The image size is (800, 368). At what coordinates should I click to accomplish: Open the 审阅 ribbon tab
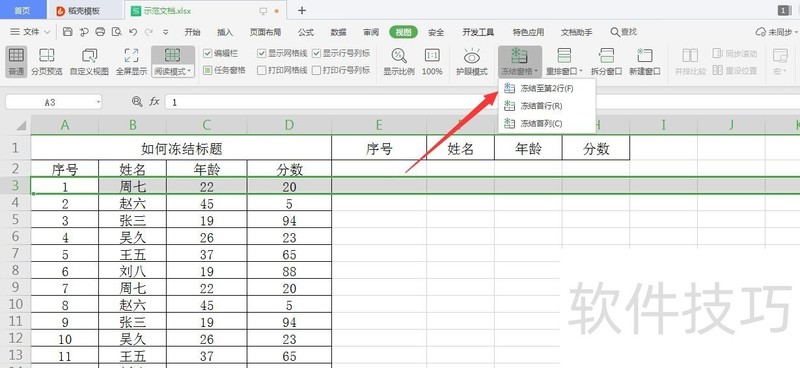coord(371,32)
